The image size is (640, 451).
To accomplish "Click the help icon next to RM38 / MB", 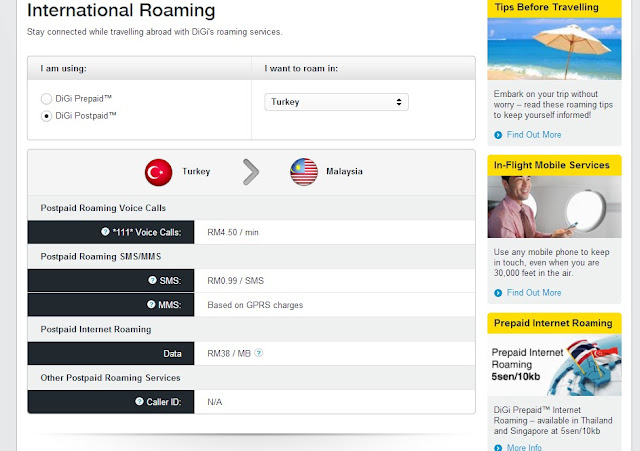I will tap(259, 353).
